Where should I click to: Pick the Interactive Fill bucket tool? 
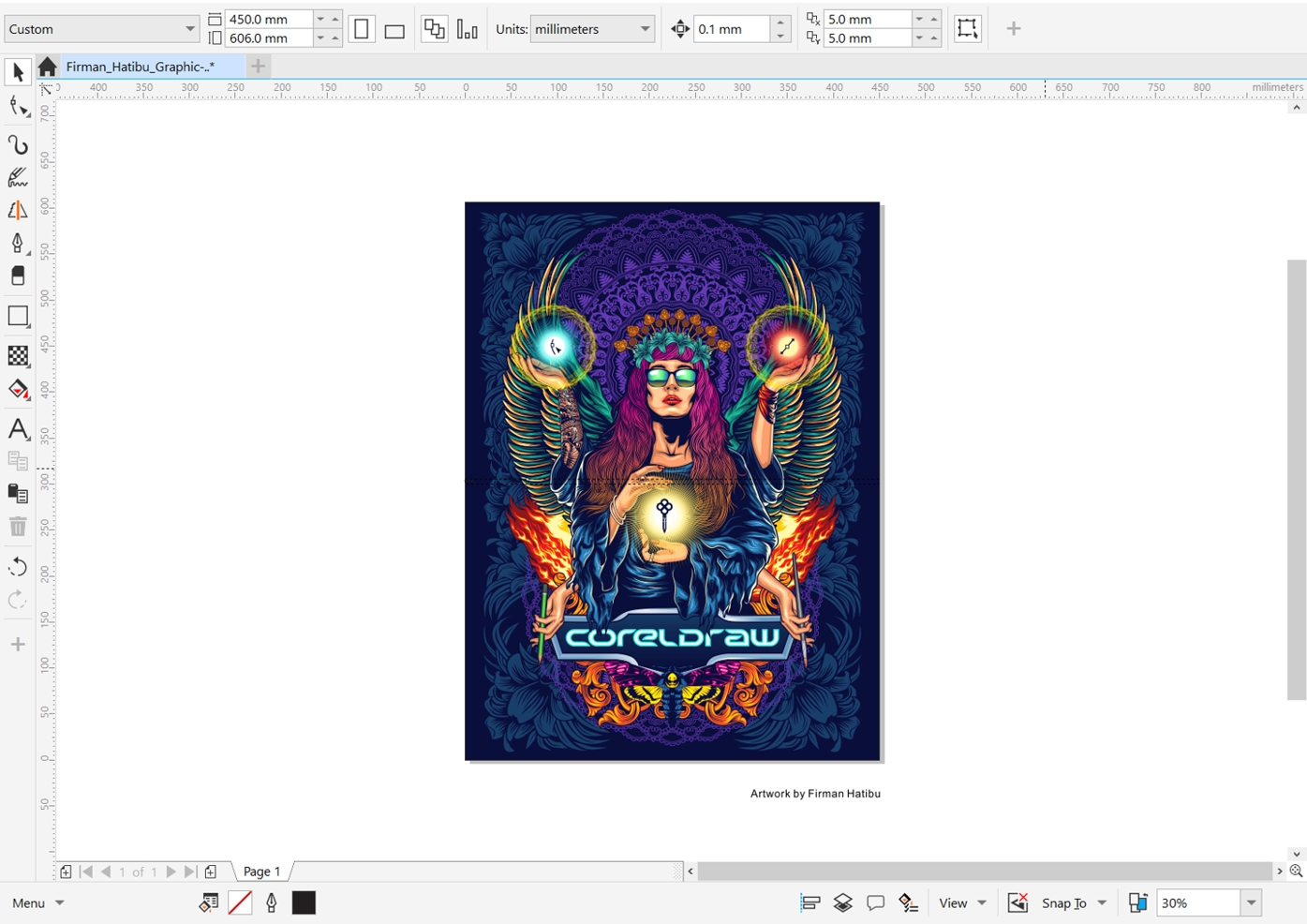click(18, 390)
